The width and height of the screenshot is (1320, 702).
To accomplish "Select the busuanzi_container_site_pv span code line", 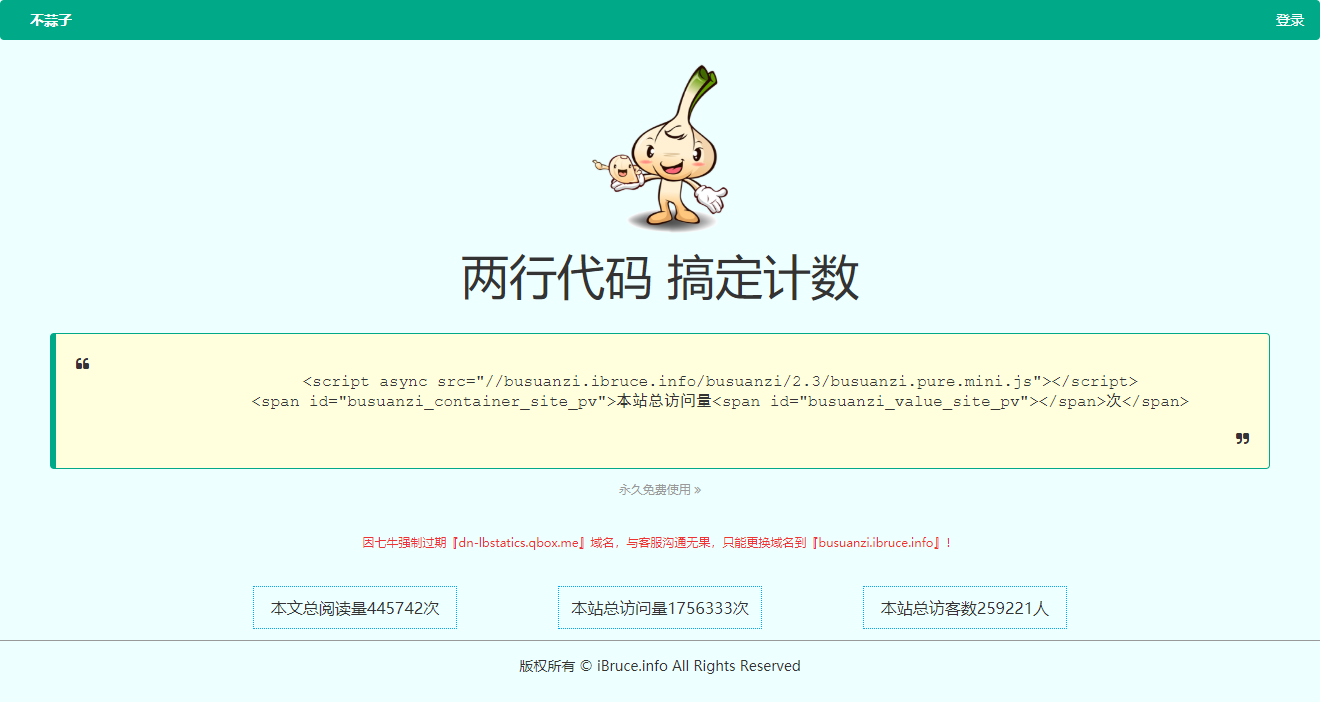I will tap(720, 401).
